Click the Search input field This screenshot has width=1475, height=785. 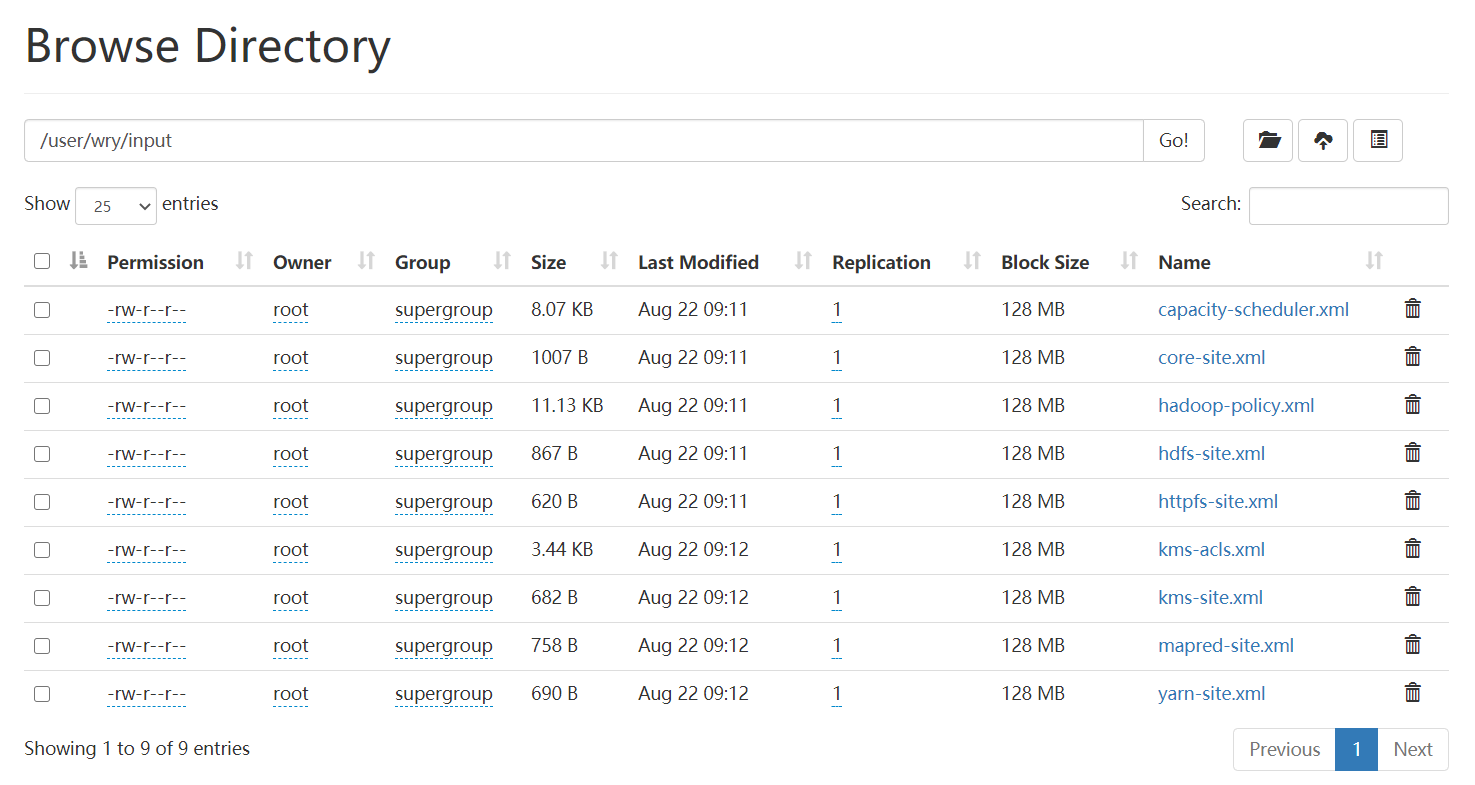tap(1348, 206)
